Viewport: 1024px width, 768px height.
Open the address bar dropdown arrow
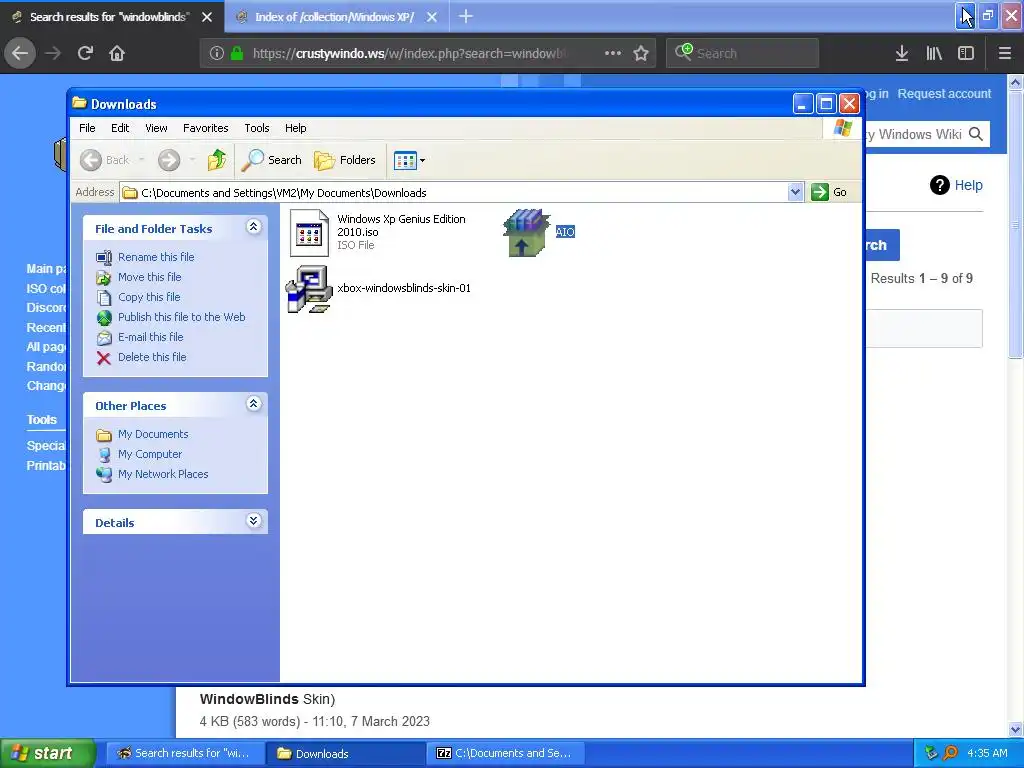click(795, 193)
